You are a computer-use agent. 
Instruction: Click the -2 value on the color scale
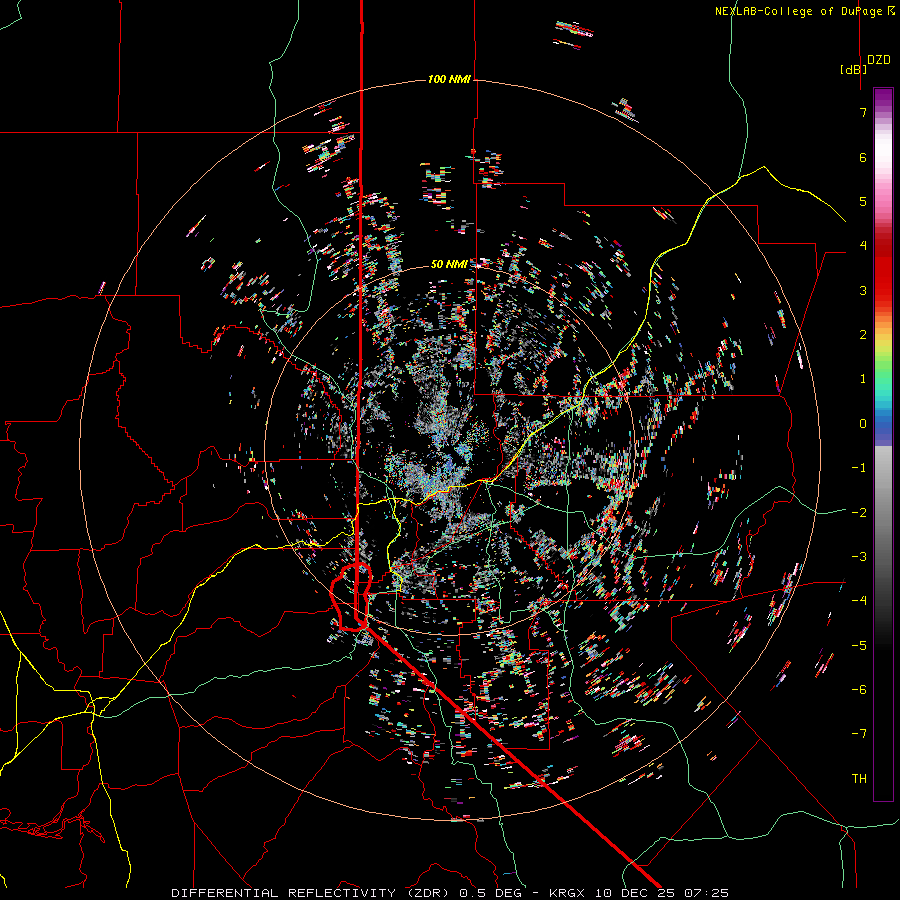click(859, 513)
